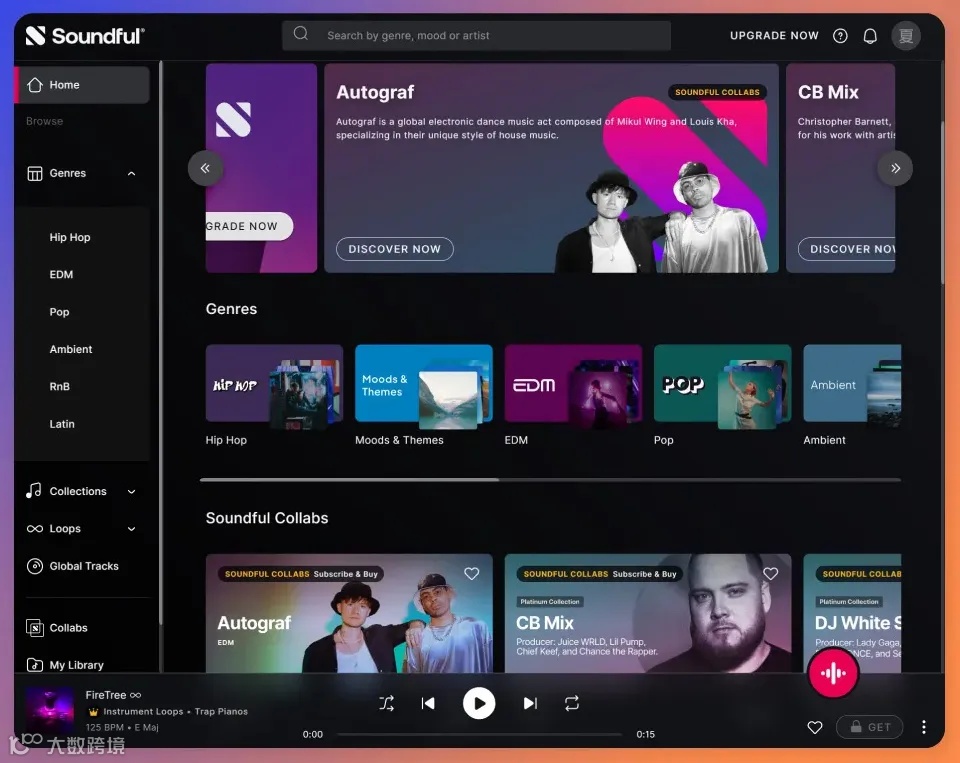Click the Soundful logo
This screenshot has width=960, height=763.
coord(85,36)
